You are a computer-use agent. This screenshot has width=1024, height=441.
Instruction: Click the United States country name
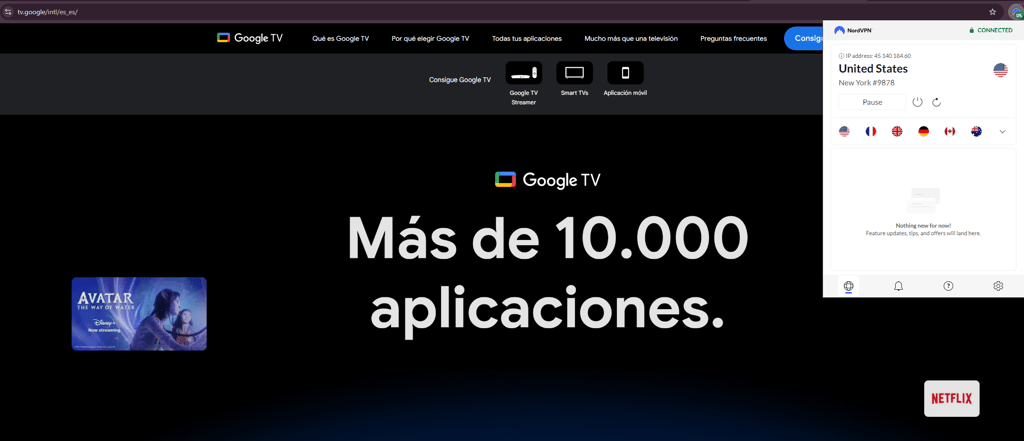coord(872,69)
